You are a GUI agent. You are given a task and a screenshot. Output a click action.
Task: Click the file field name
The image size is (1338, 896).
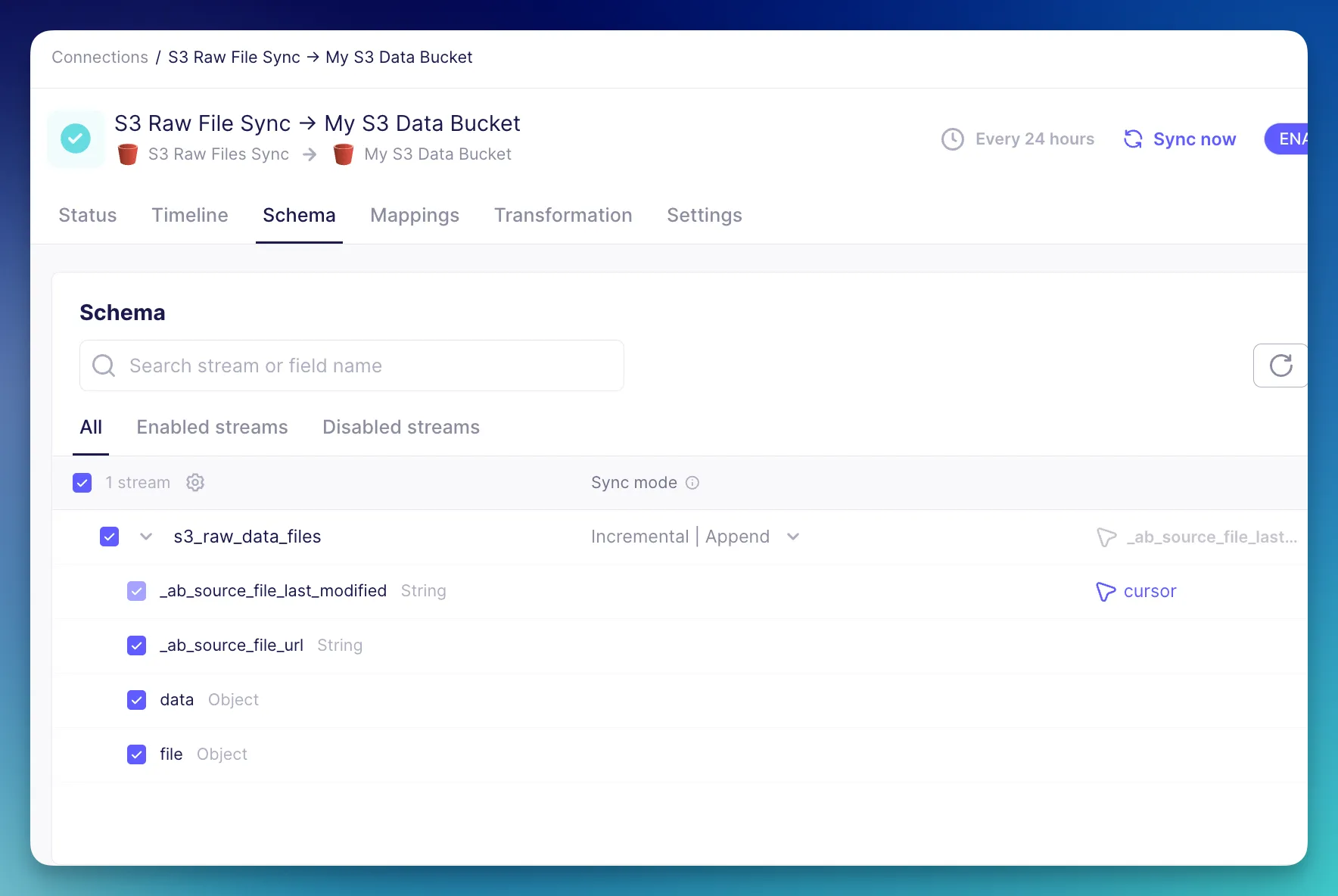171,754
